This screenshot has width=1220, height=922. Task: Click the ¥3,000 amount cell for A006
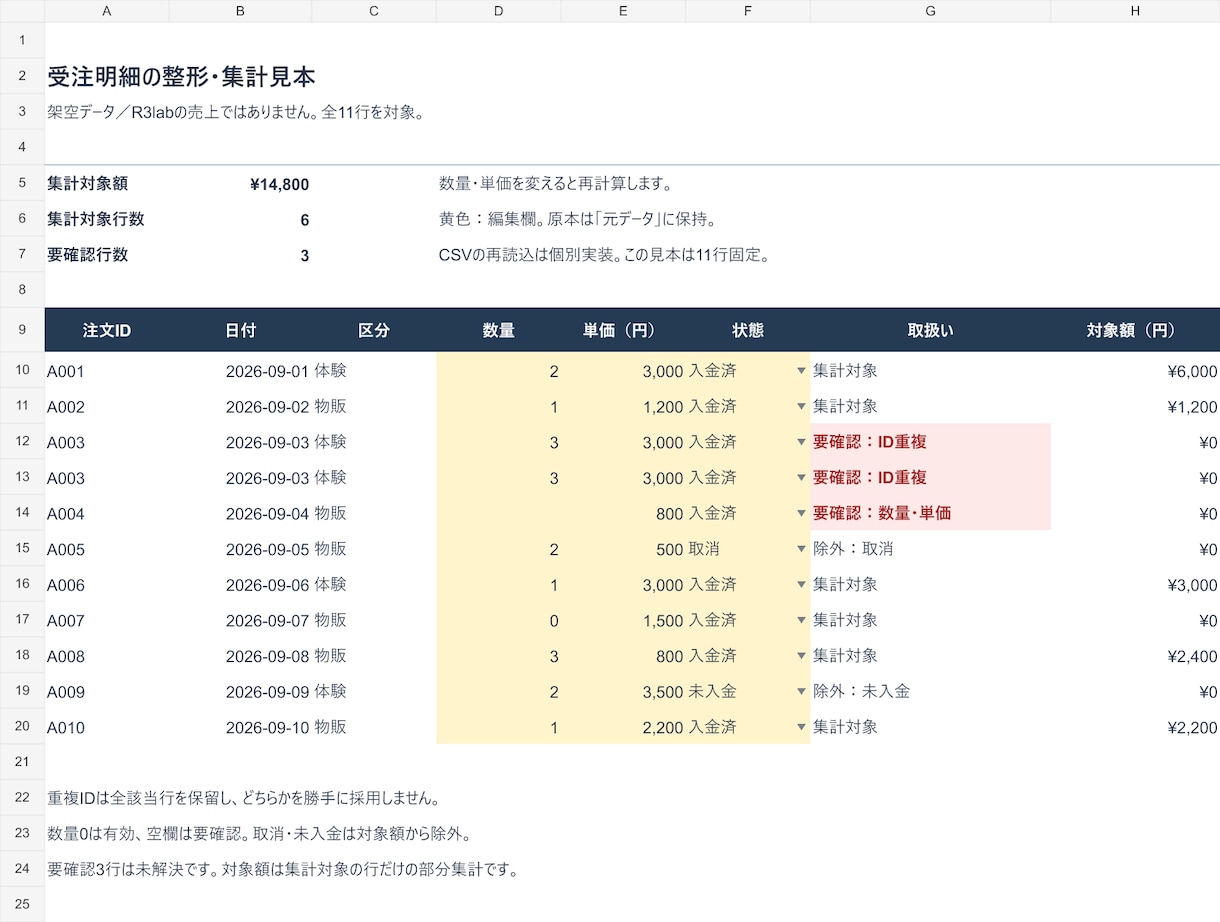(x=1135, y=585)
